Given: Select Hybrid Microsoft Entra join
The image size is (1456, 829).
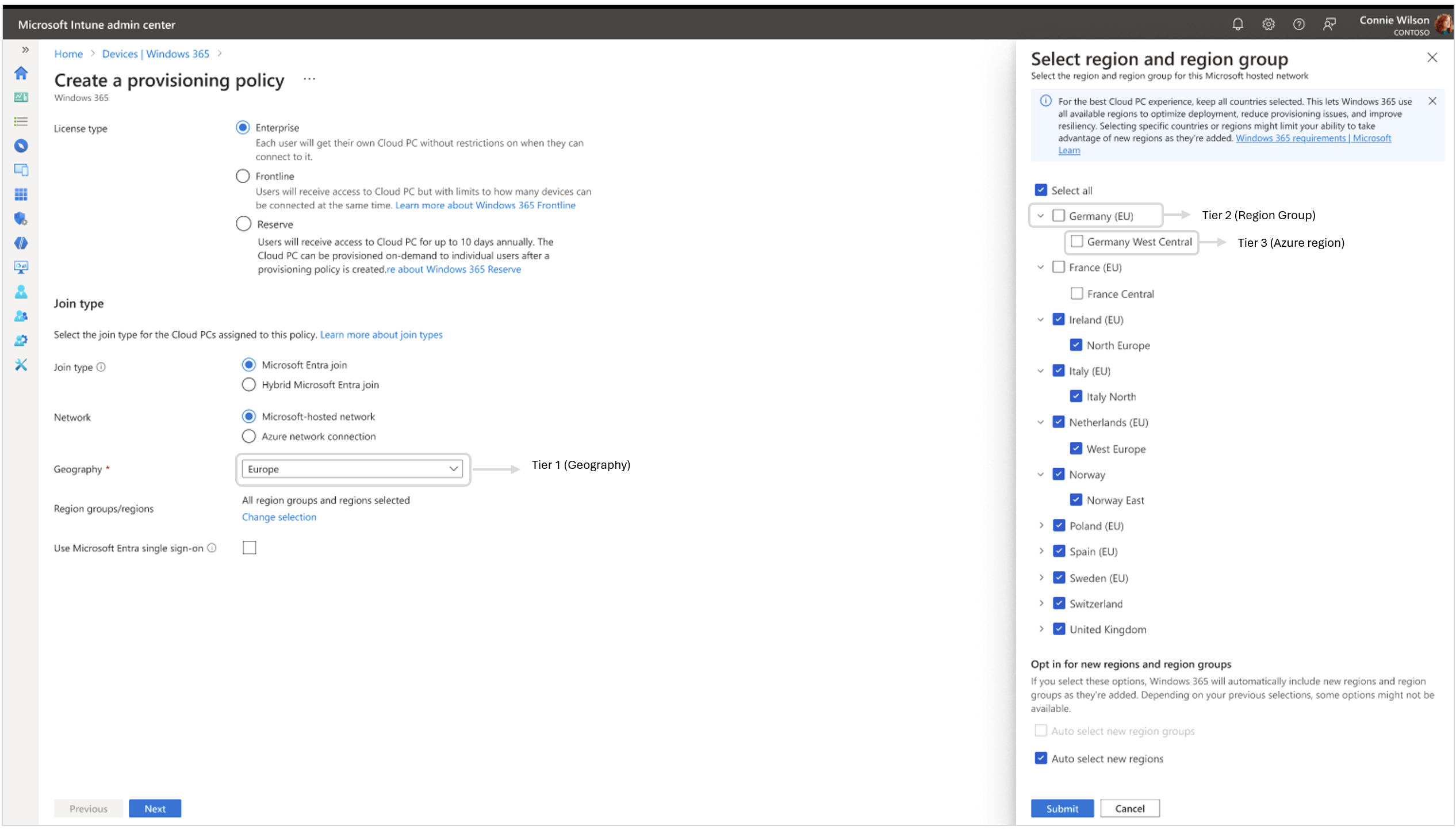Looking at the screenshot, I should pos(248,384).
